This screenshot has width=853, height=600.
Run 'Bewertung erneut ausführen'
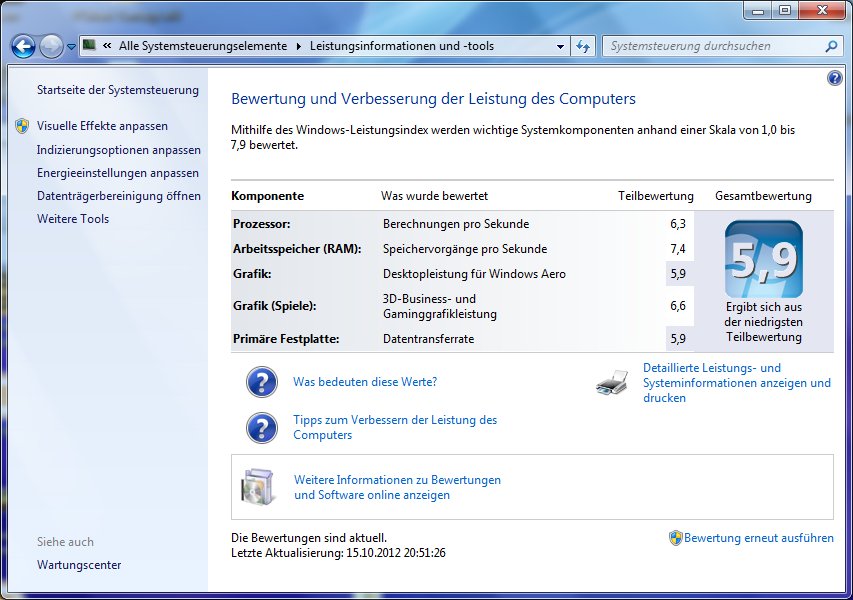click(758, 538)
